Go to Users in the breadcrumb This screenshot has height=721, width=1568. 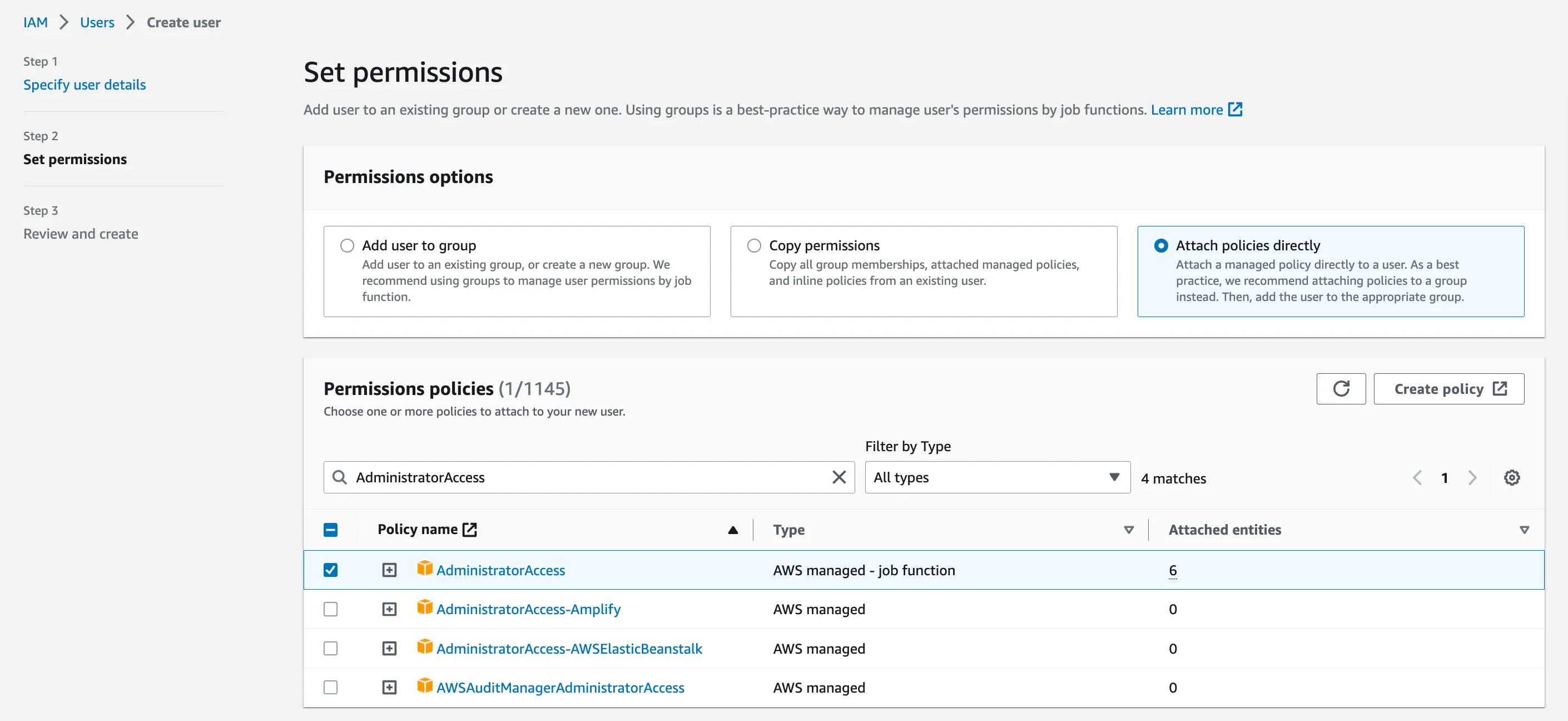point(97,22)
